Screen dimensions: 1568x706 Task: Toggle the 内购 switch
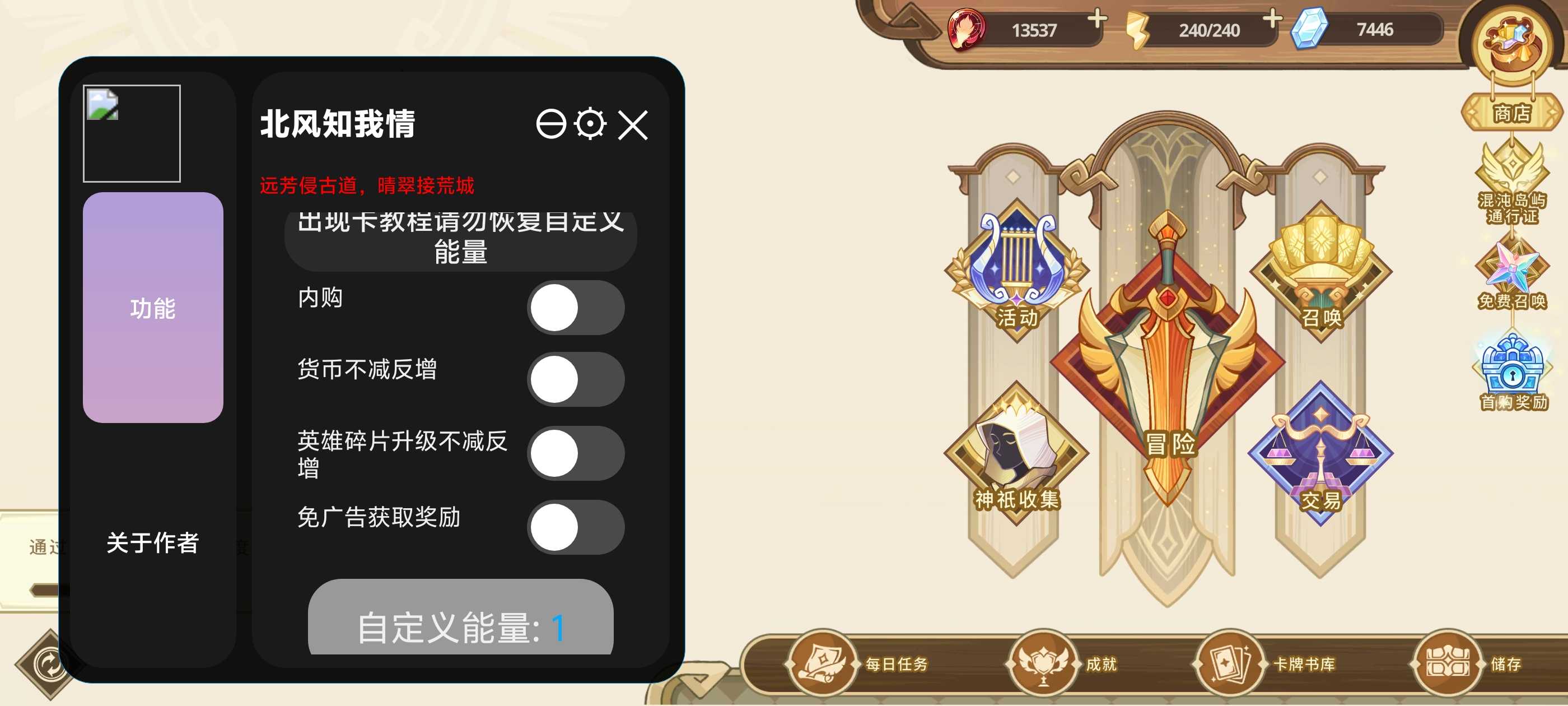click(x=575, y=307)
